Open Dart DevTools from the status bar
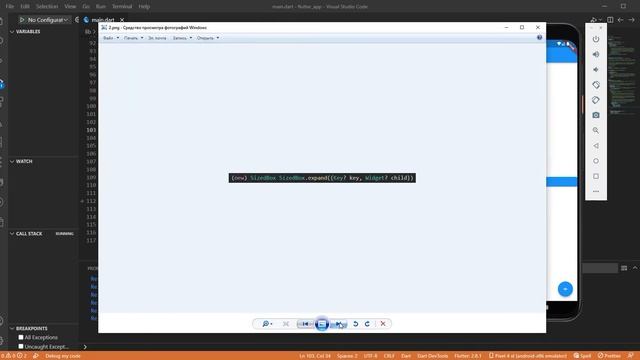The image size is (640, 360). coord(433,356)
